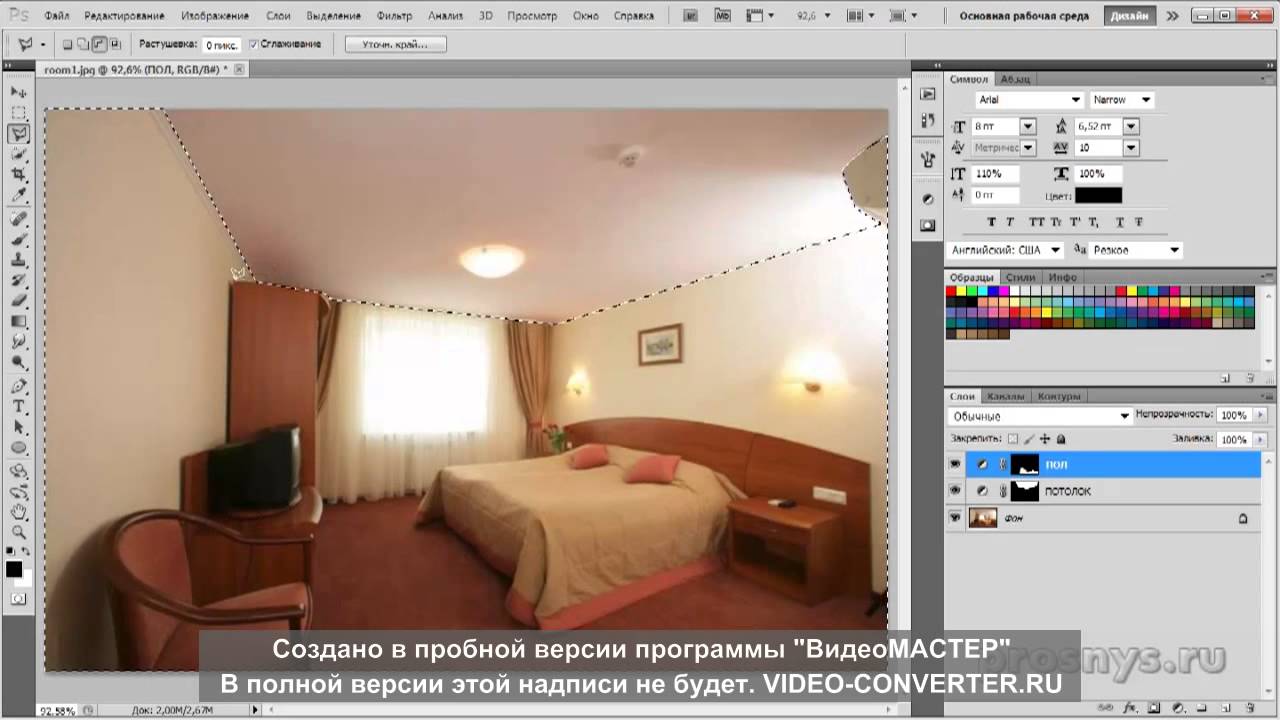Click the layer effects fx icon

click(x=1129, y=706)
